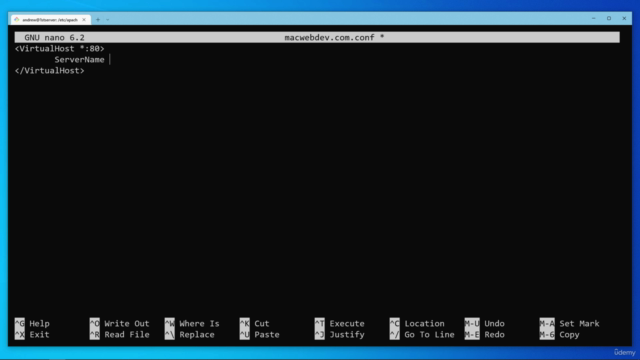This screenshot has height=360, width=640.
Task: Click the GNU nano 6.2 title text
Action: pos(54,38)
